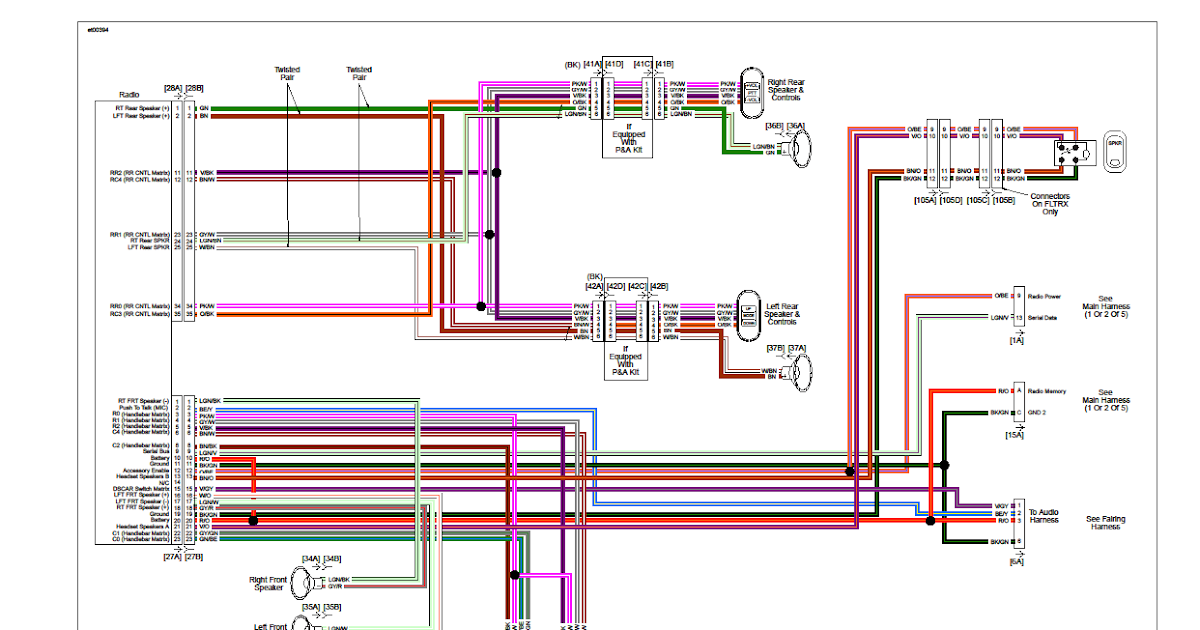1200x630 pixels.
Task: Click the Radio component label
Action: [130, 95]
